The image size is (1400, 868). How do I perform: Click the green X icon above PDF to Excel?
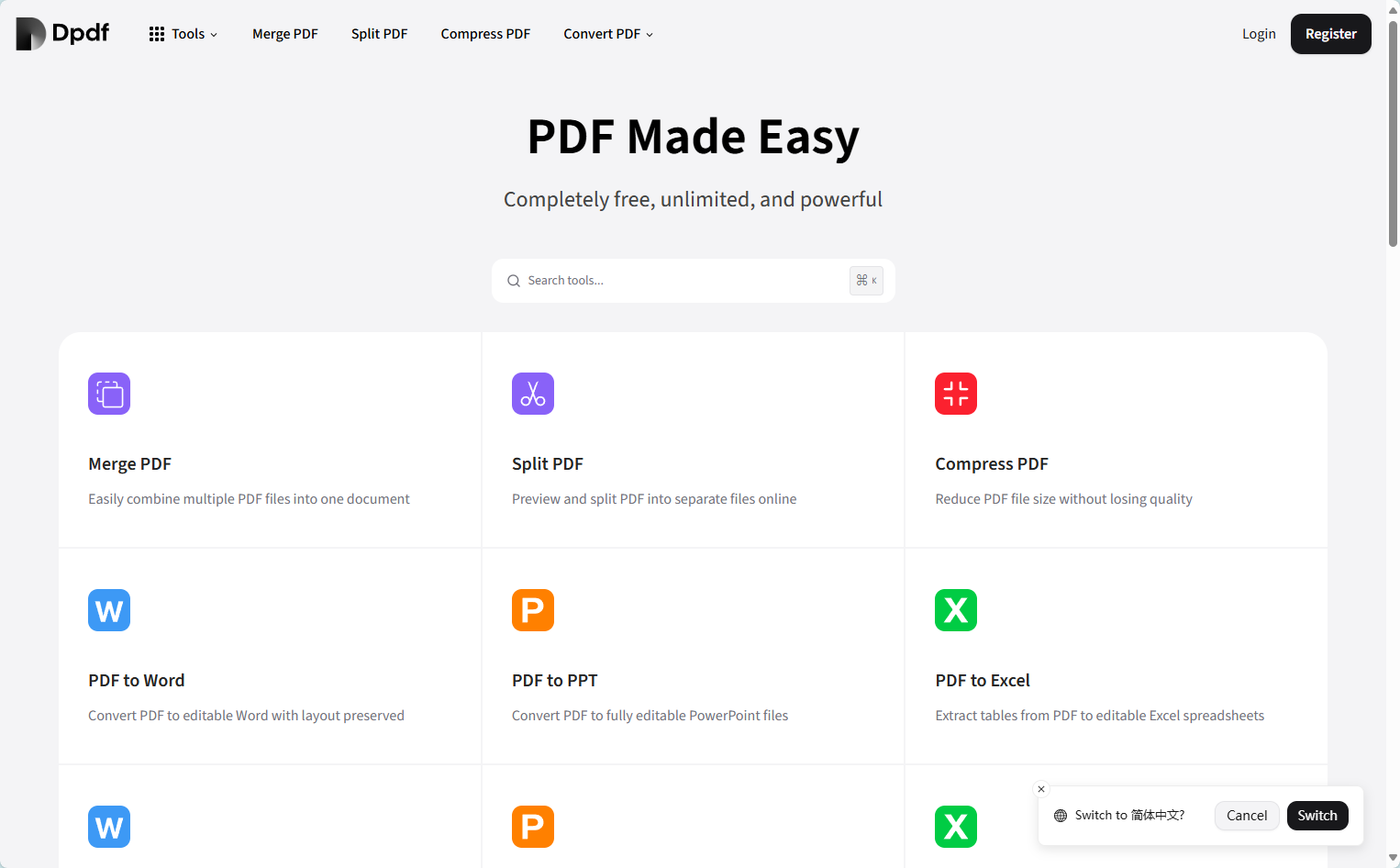(956, 610)
